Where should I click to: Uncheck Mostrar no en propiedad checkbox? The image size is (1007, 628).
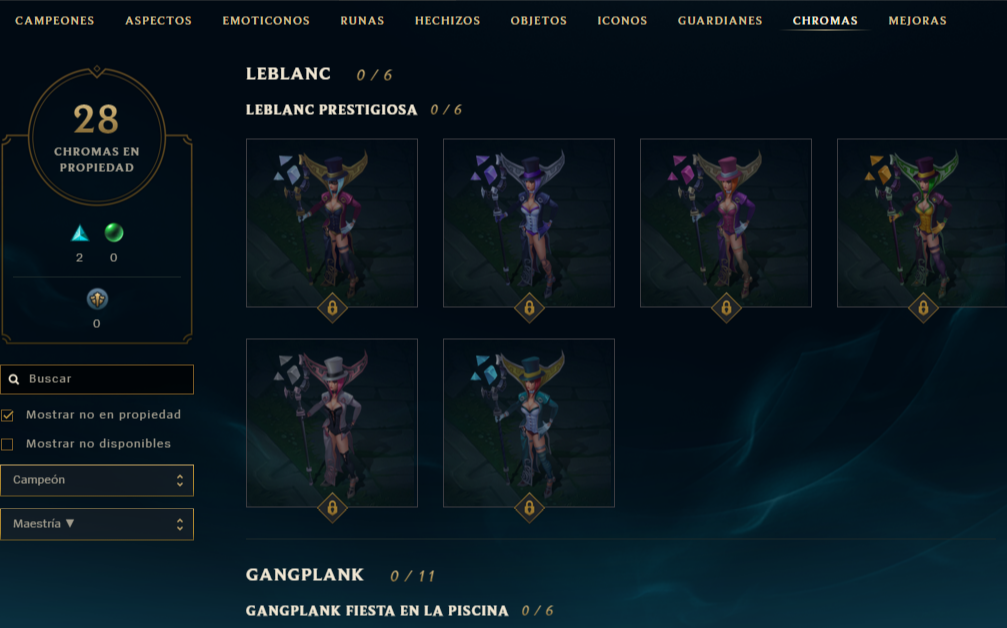(8, 415)
